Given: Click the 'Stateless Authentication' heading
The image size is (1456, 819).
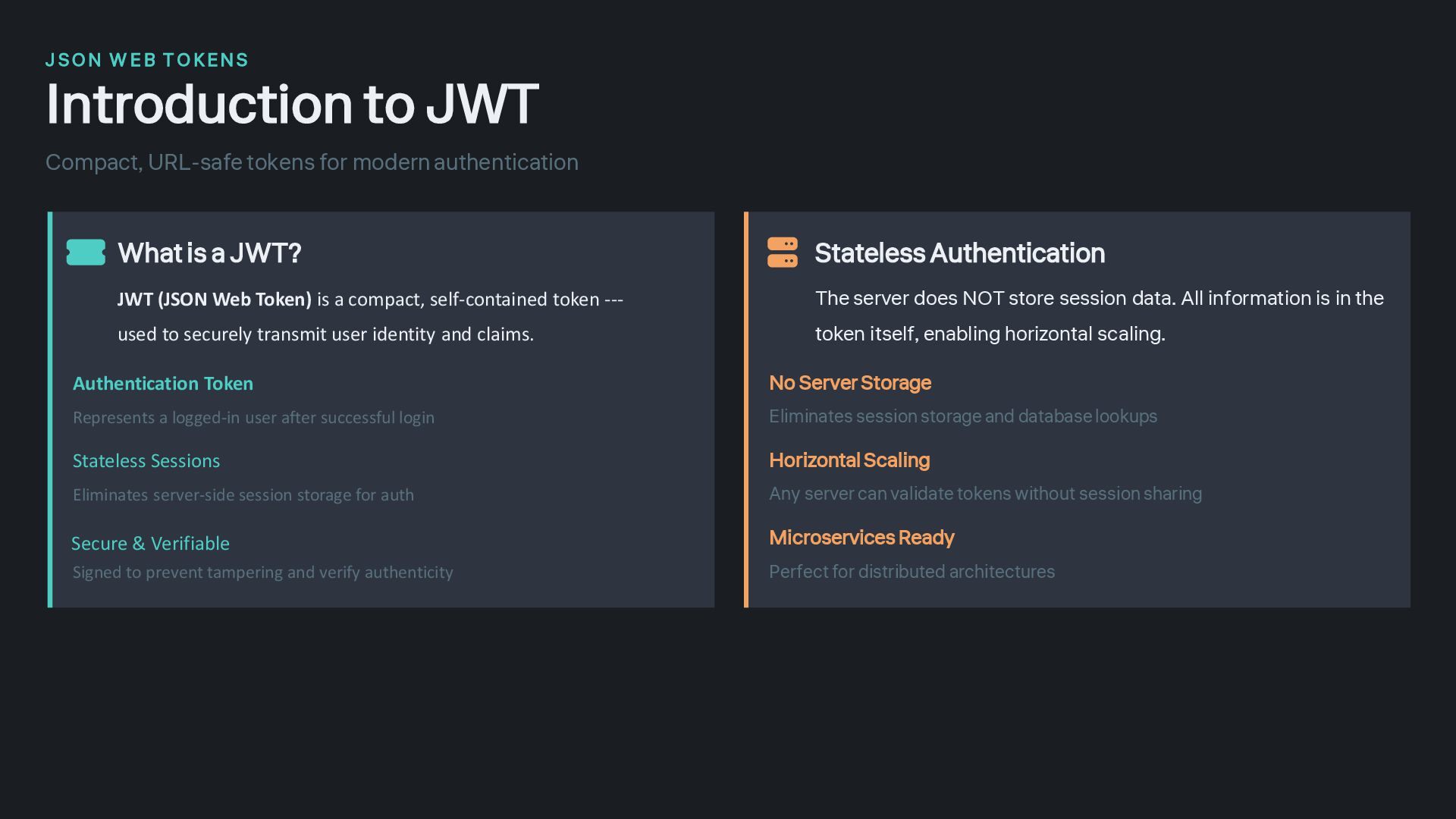Looking at the screenshot, I should pyautogui.click(x=959, y=253).
